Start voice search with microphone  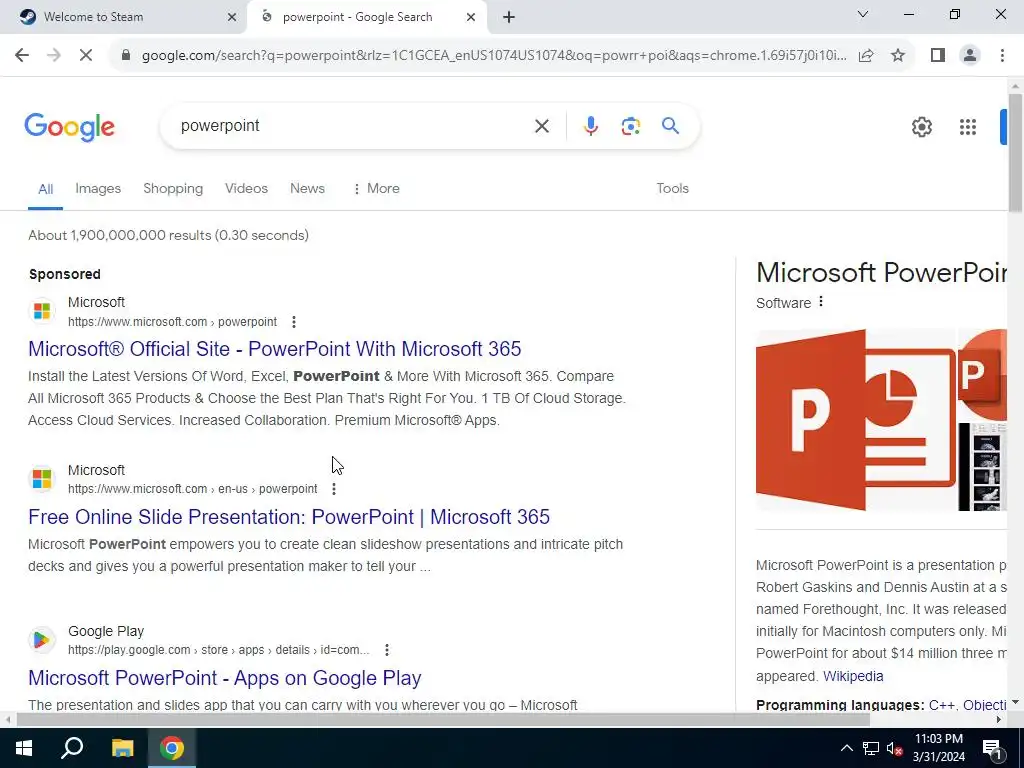point(590,126)
